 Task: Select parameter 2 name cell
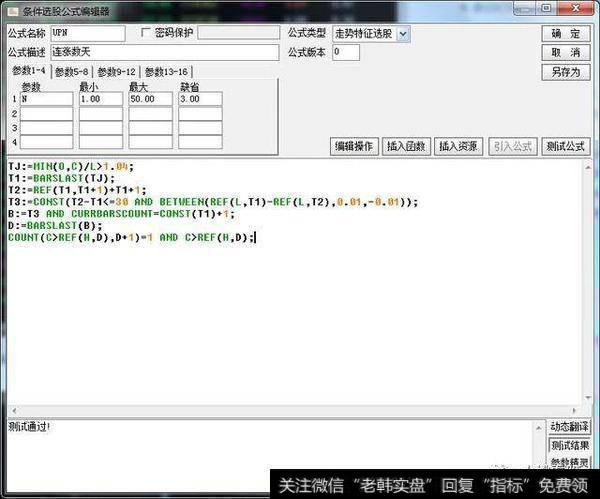46,114
